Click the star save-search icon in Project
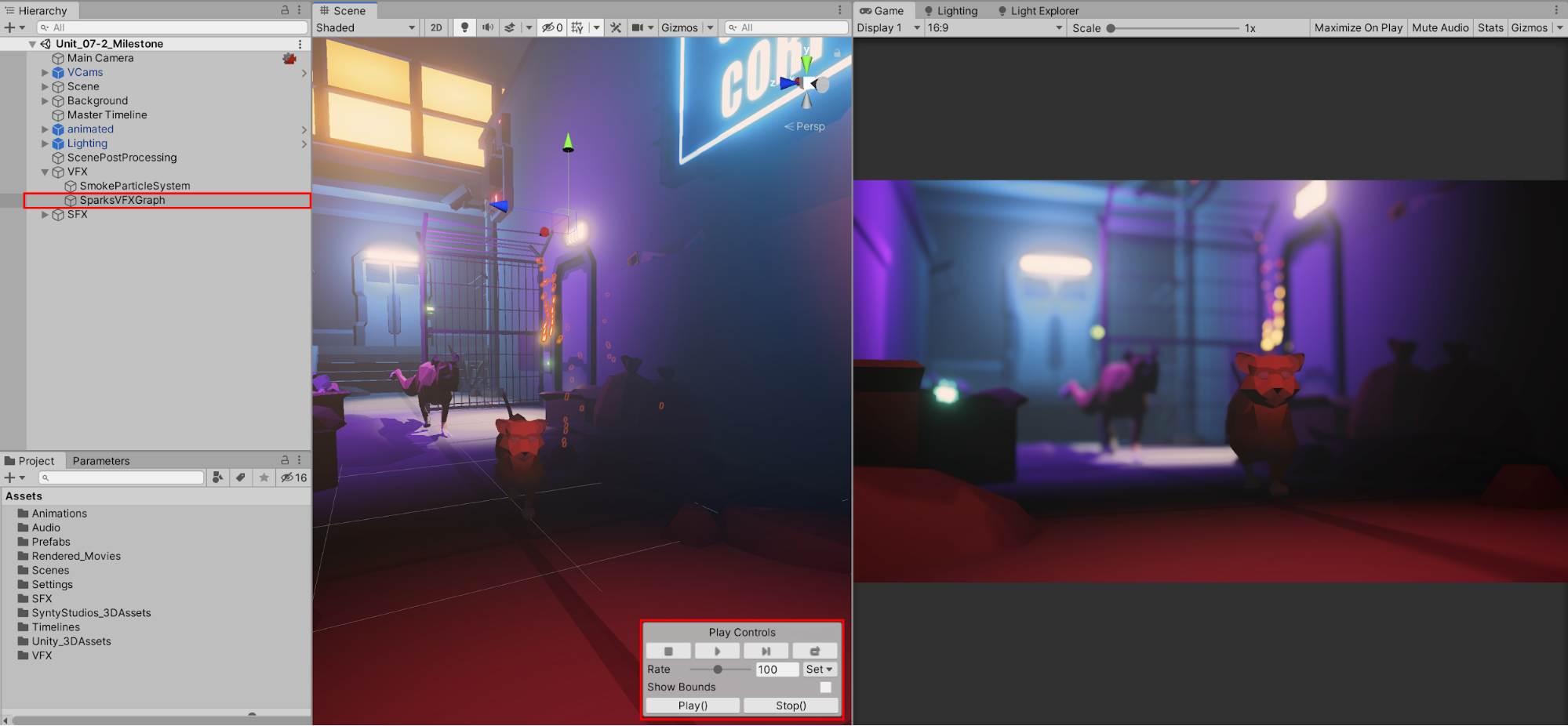Viewport: 1568px width, 726px height. [264, 477]
